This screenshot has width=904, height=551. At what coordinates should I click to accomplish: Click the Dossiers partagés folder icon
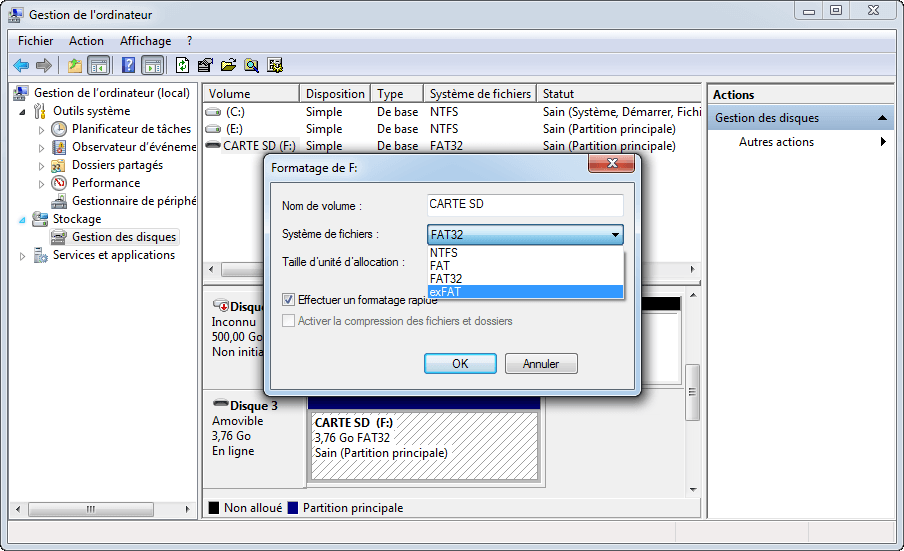pyautogui.click(x=58, y=166)
